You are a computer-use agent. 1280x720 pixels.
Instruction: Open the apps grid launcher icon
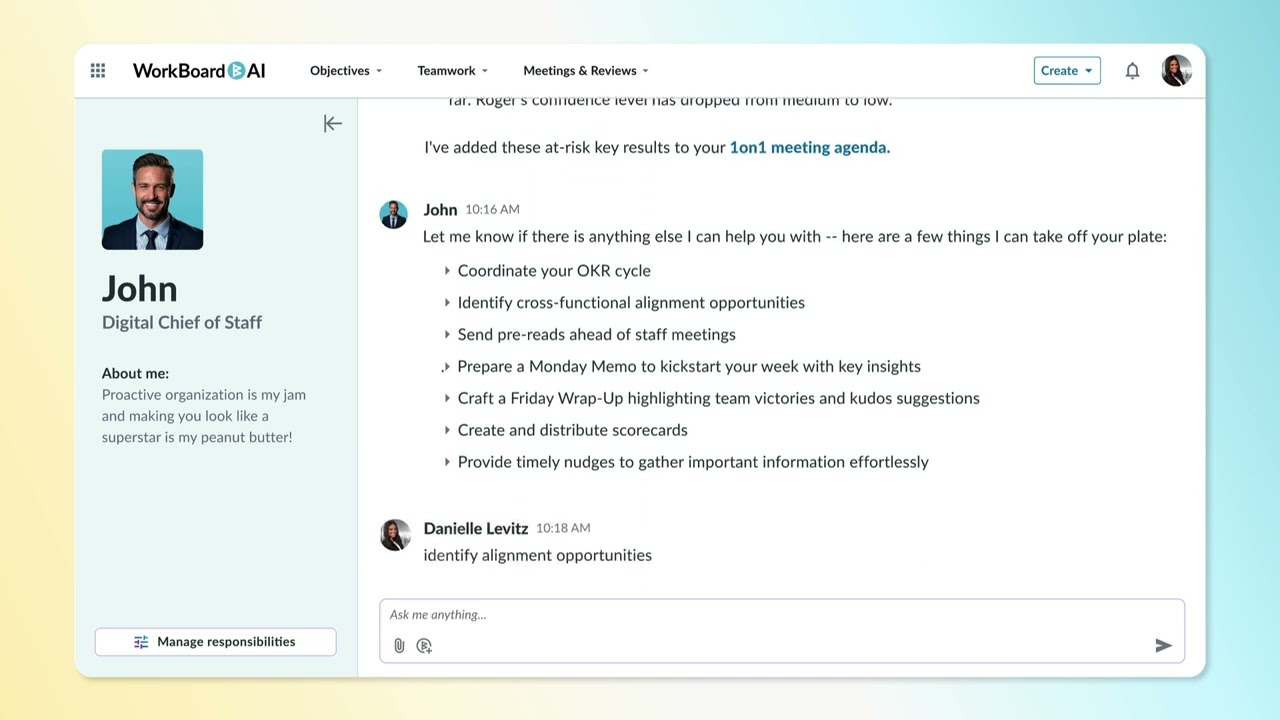(x=98, y=70)
